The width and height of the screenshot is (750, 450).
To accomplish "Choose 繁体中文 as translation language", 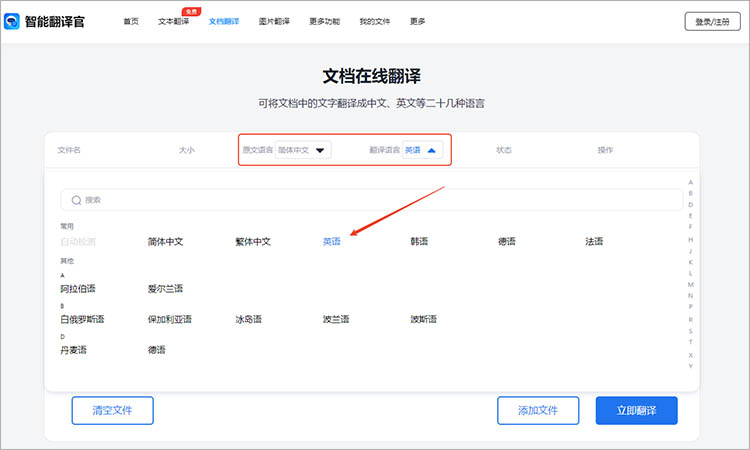I will click(253, 241).
